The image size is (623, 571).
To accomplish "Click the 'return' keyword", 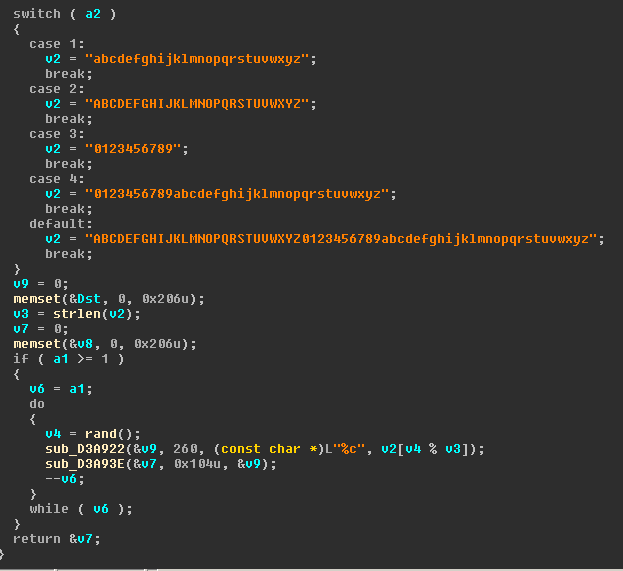I will (37, 539).
